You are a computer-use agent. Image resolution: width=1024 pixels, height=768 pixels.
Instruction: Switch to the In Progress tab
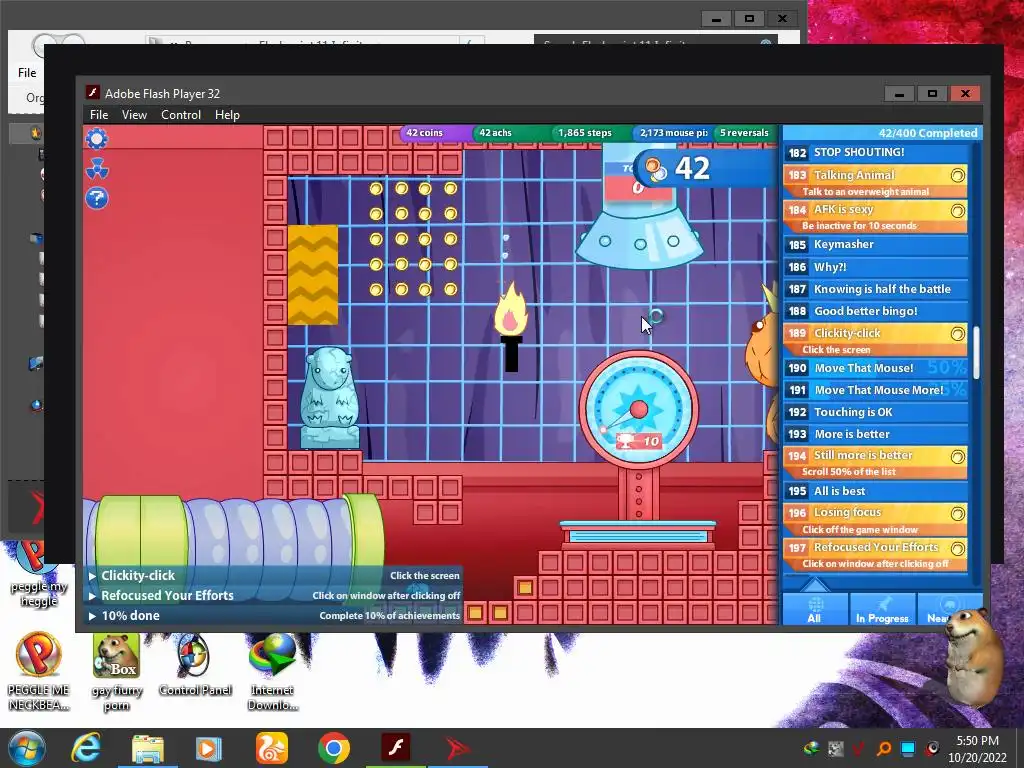tap(882, 609)
